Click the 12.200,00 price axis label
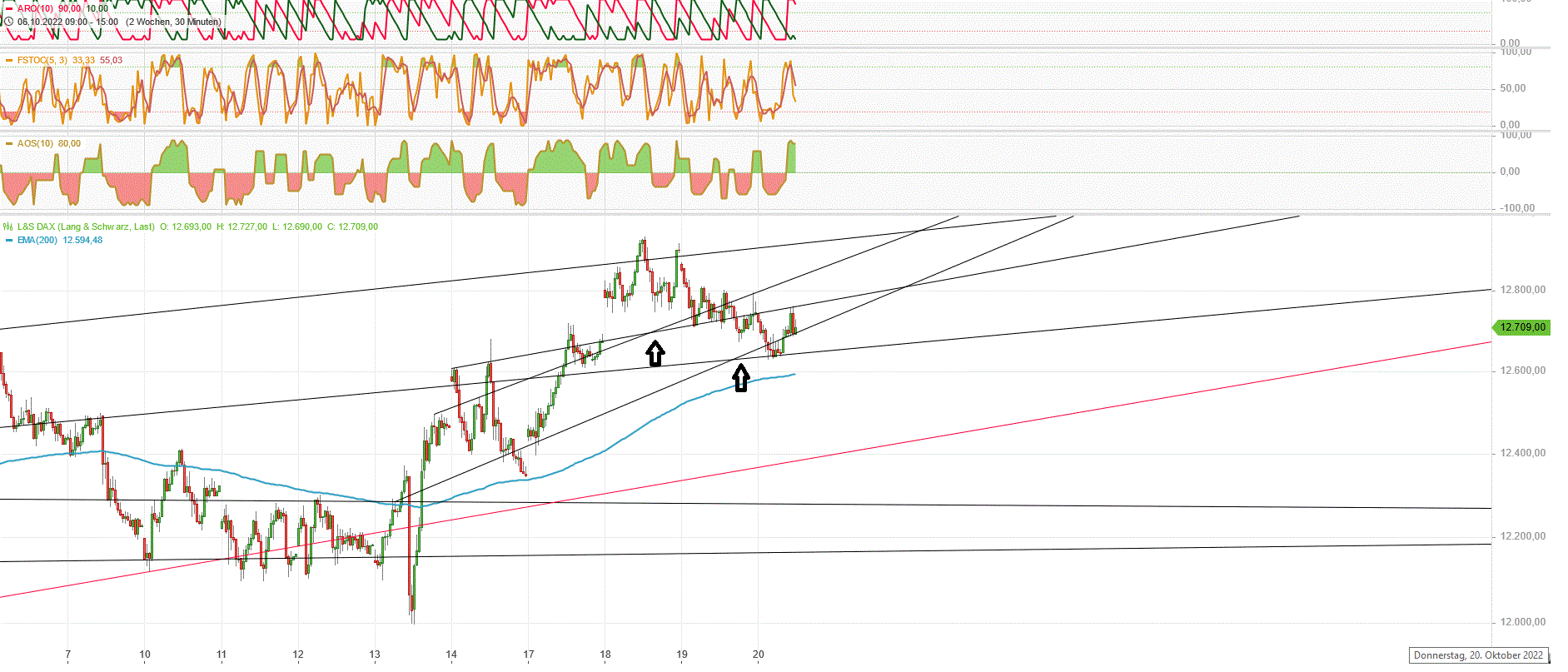Viewport: 1568px width, 672px height. (1522, 536)
